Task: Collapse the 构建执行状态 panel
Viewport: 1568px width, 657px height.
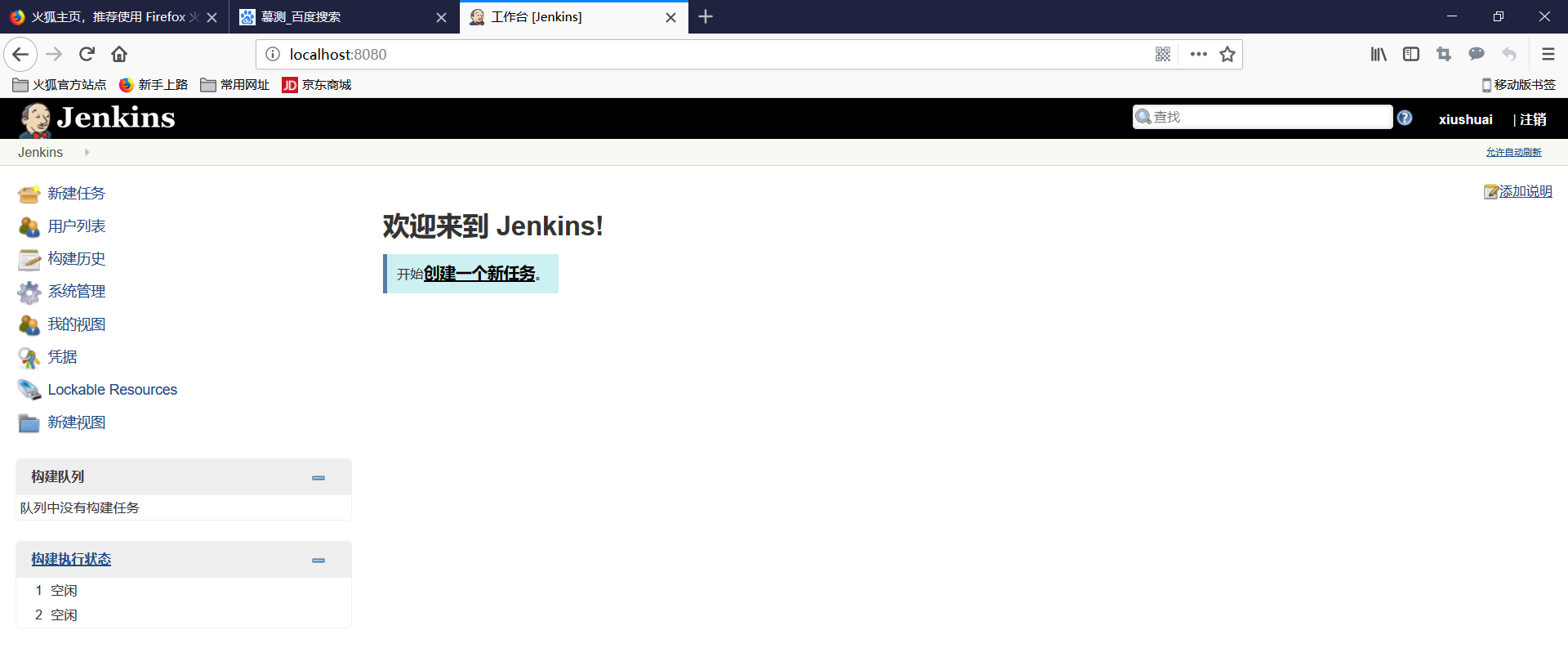Action: [318, 560]
